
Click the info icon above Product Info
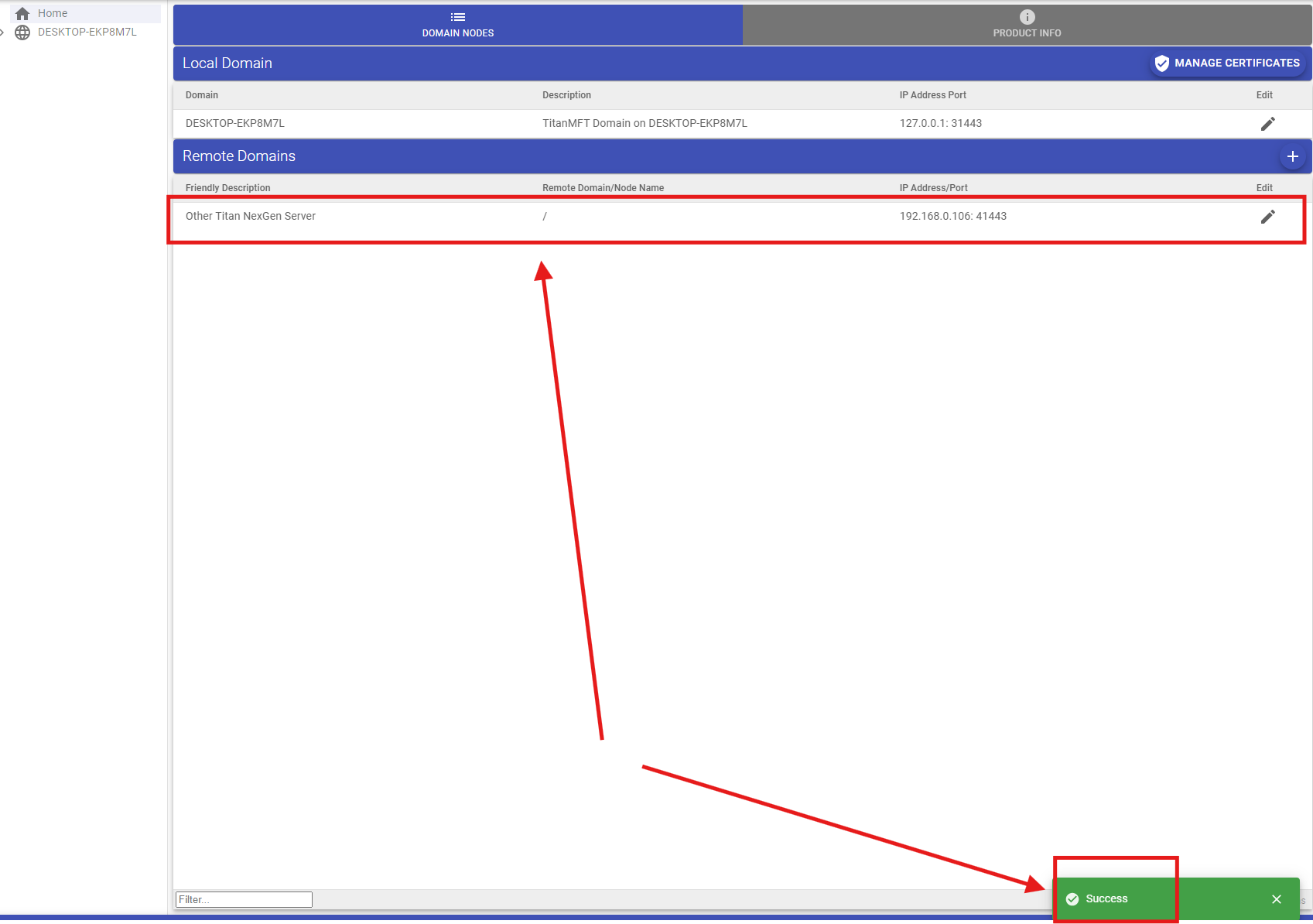point(1027,15)
